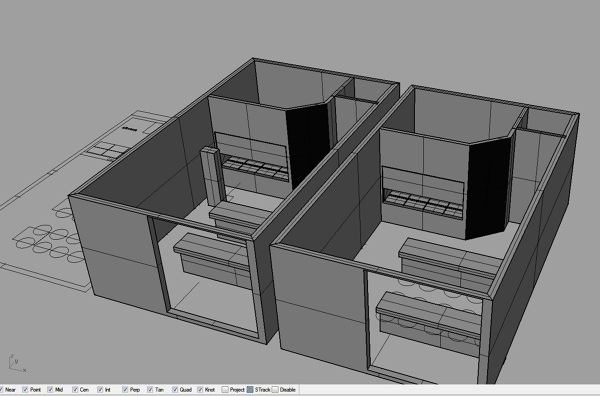Disable the Quad snap checkbox
600x396 pixels.
[x=175, y=389]
